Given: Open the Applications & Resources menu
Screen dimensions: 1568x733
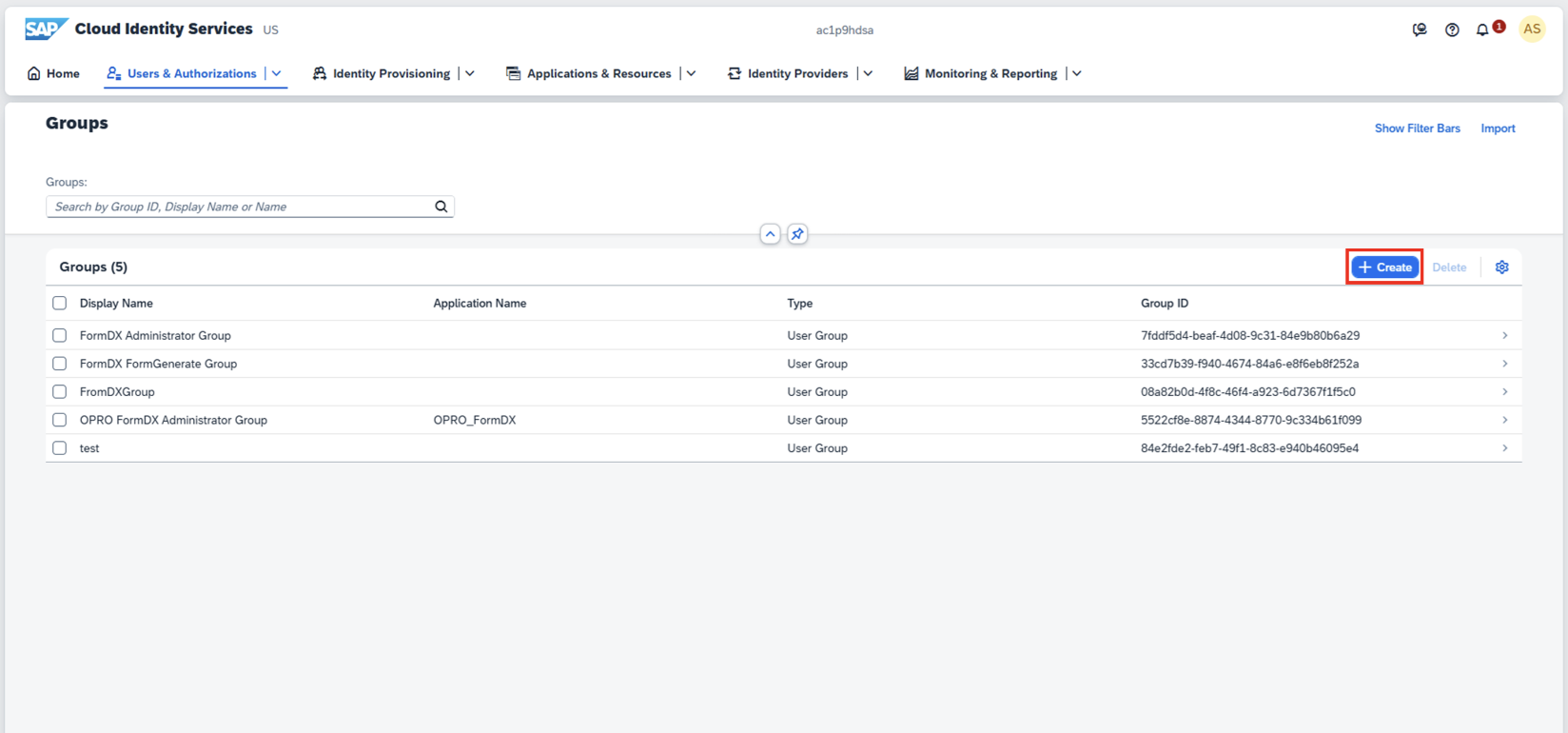Looking at the screenshot, I should [589, 73].
